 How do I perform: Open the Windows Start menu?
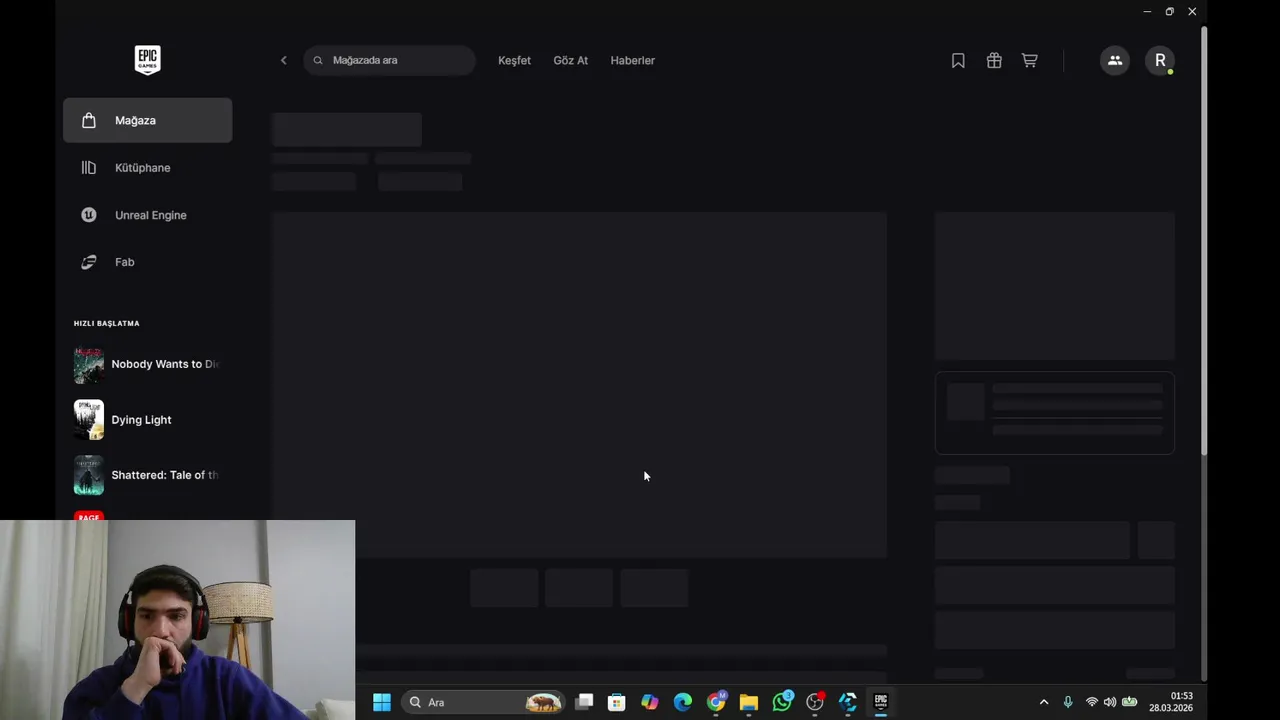(x=382, y=702)
